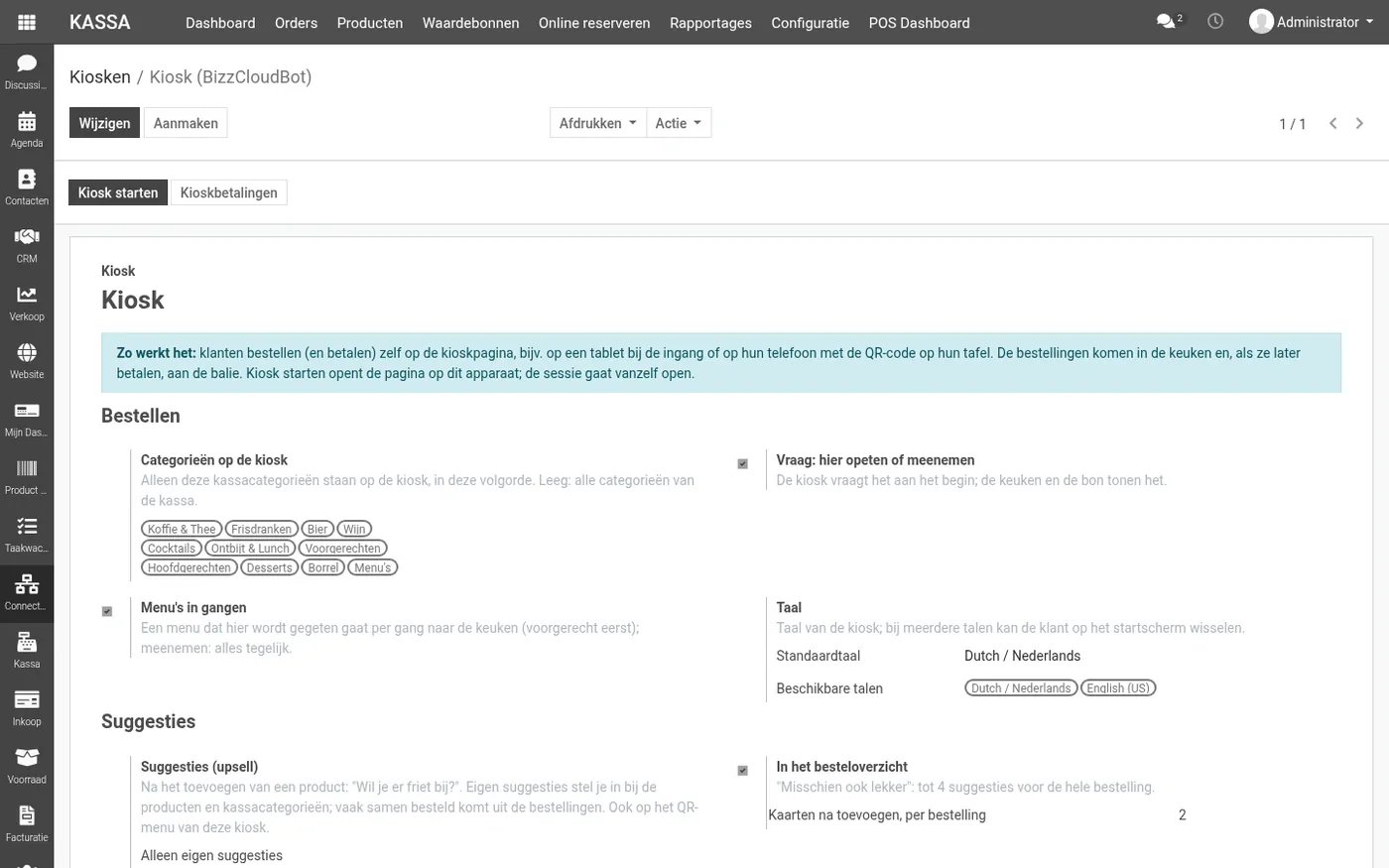Open the Verkoop sales app

click(27, 304)
